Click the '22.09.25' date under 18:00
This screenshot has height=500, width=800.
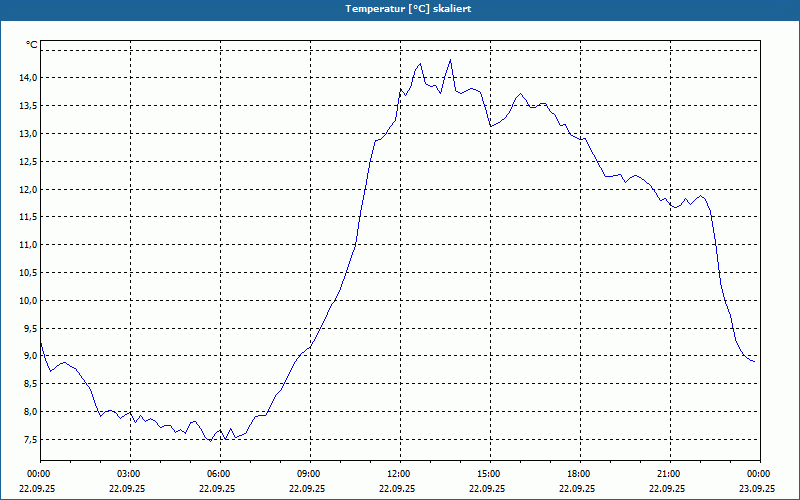[x=577, y=488]
